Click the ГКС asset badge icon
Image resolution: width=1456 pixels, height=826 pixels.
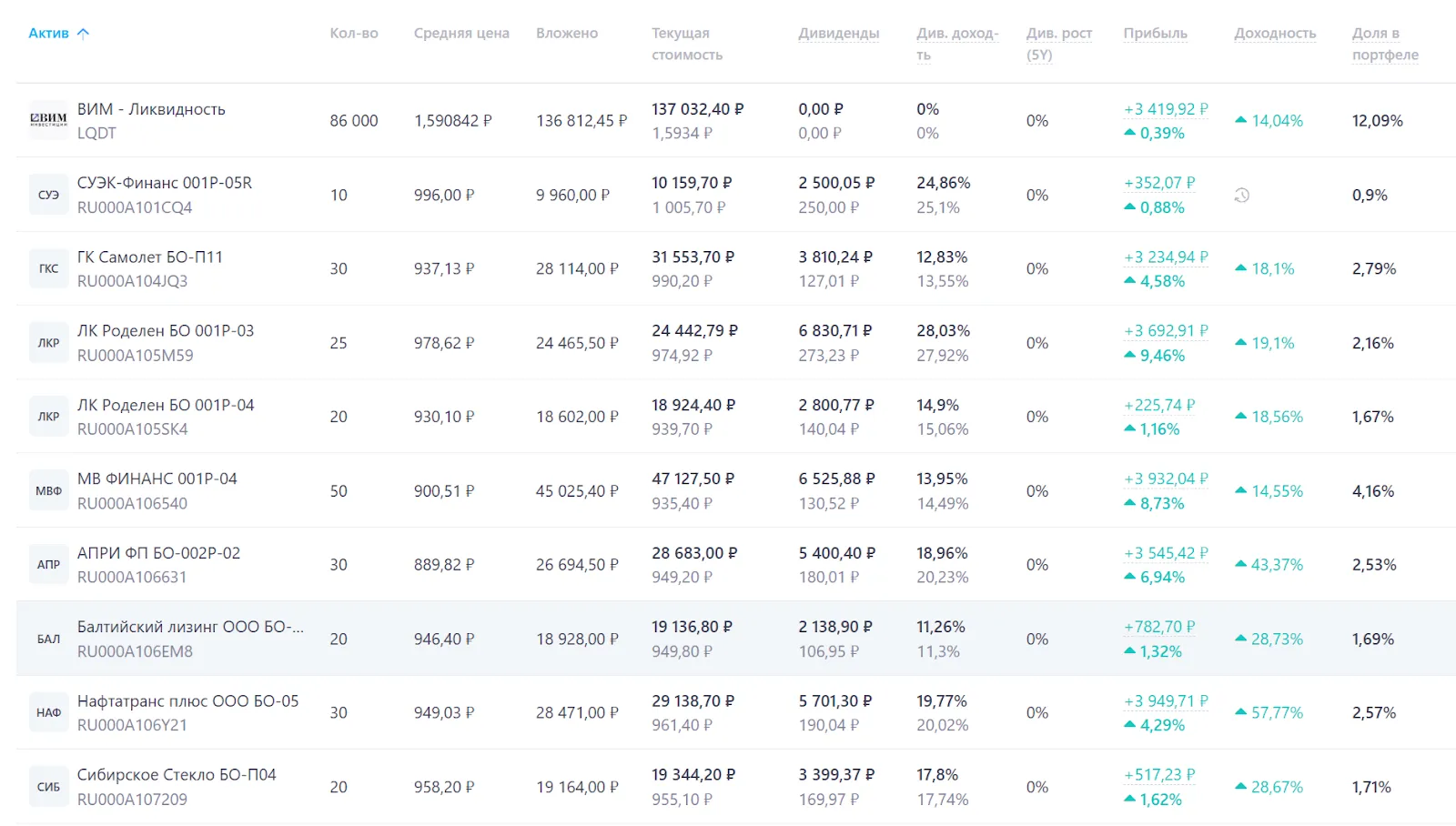(x=48, y=268)
